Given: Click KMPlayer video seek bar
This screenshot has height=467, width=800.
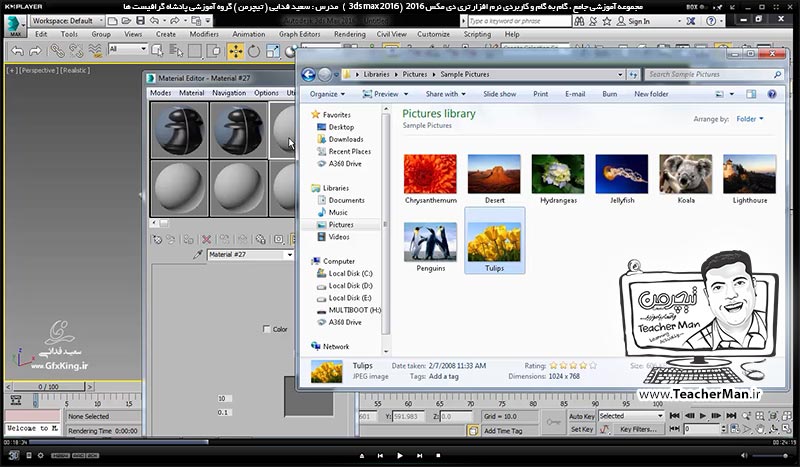Looking at the screenshot, I should pyautogui.click(x=400, y=443).
